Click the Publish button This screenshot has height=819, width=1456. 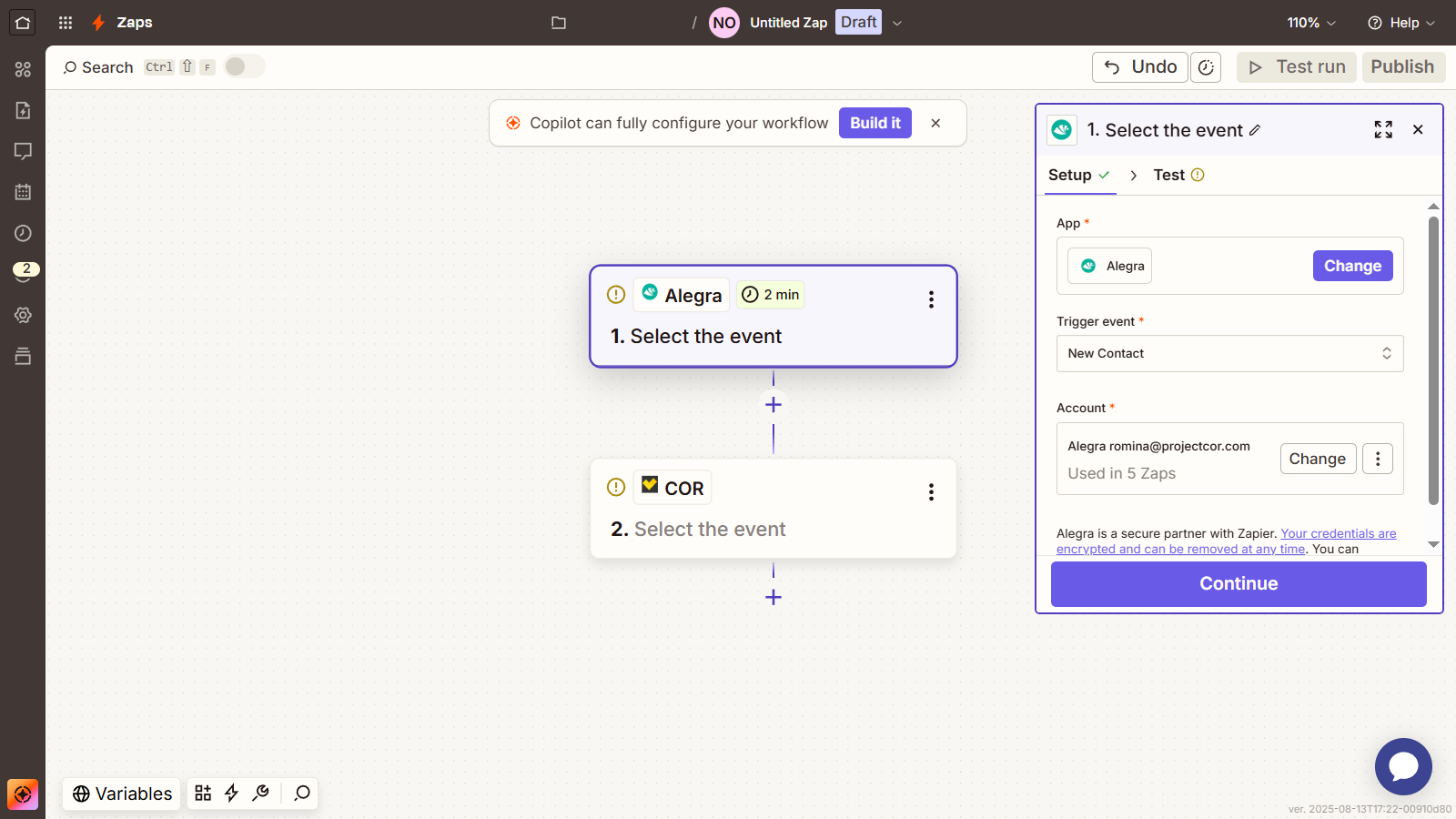tap(1403, 67)
